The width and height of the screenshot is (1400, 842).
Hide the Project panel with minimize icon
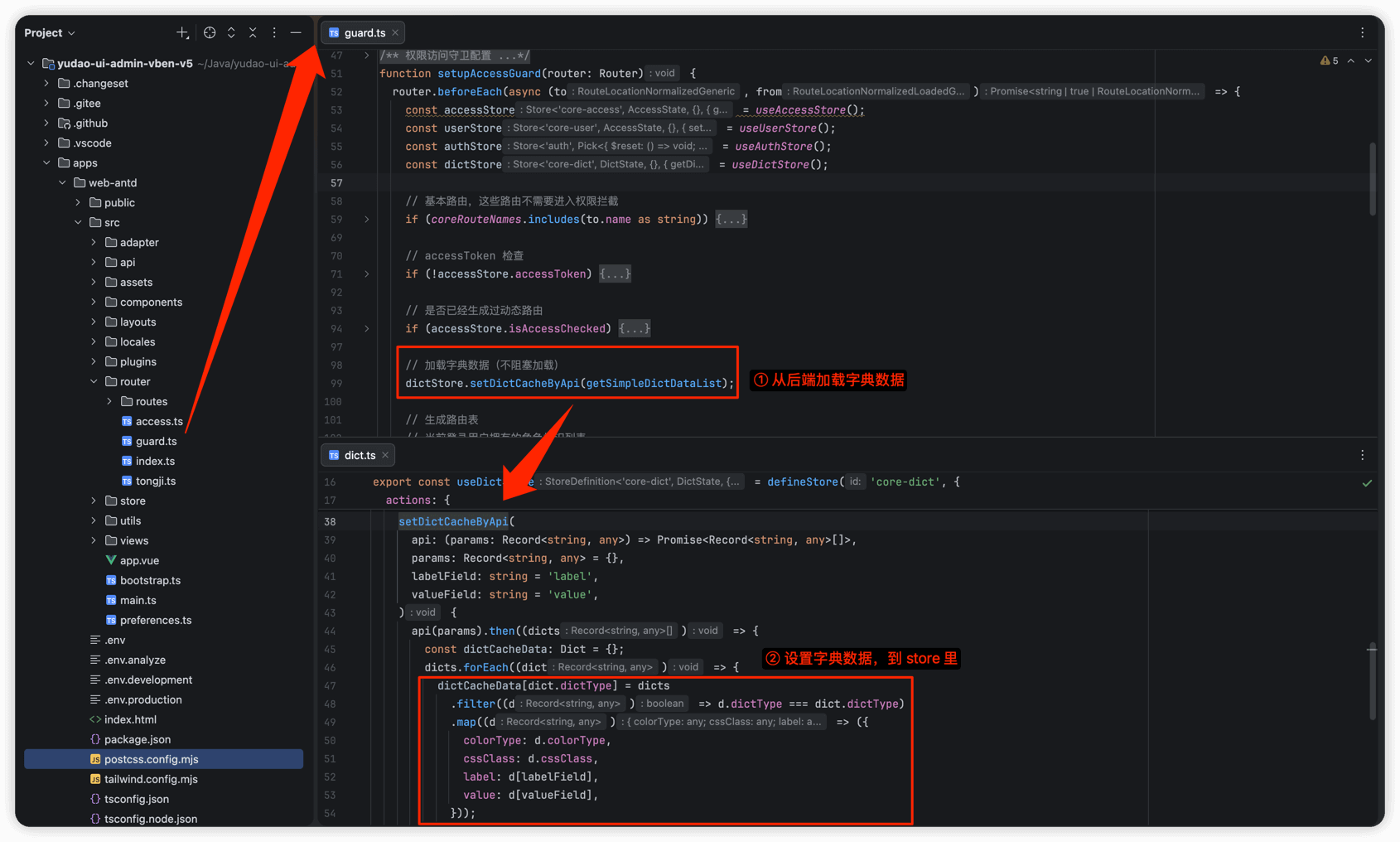(296, 33)
